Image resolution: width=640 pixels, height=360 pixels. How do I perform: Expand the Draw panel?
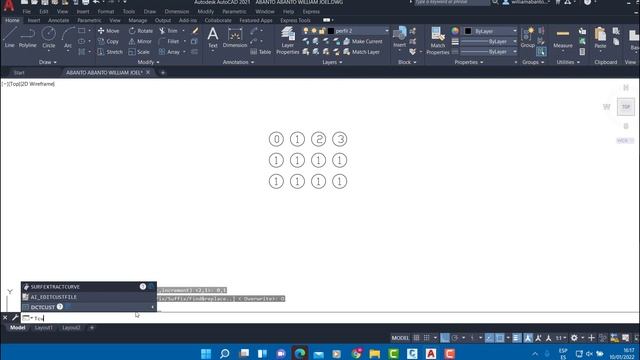point(48,62)
